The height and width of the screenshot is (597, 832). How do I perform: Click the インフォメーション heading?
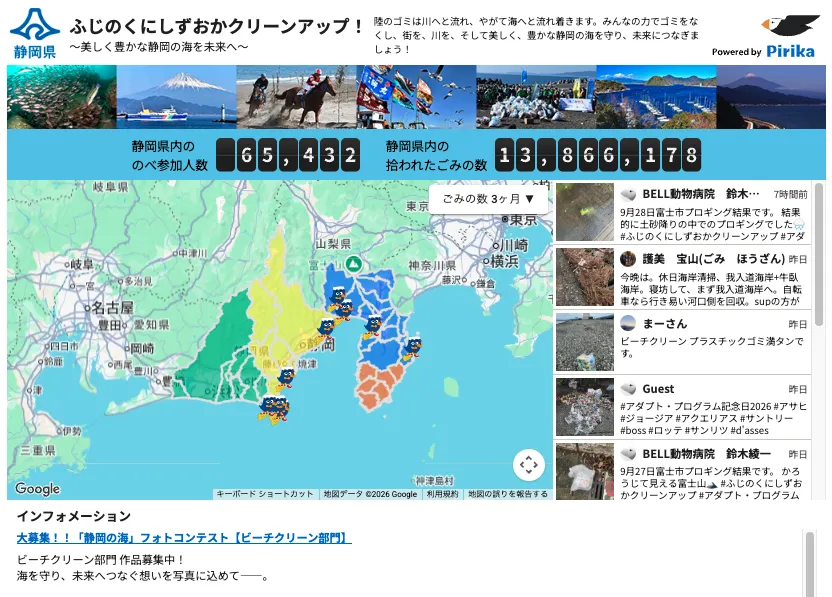74,516
